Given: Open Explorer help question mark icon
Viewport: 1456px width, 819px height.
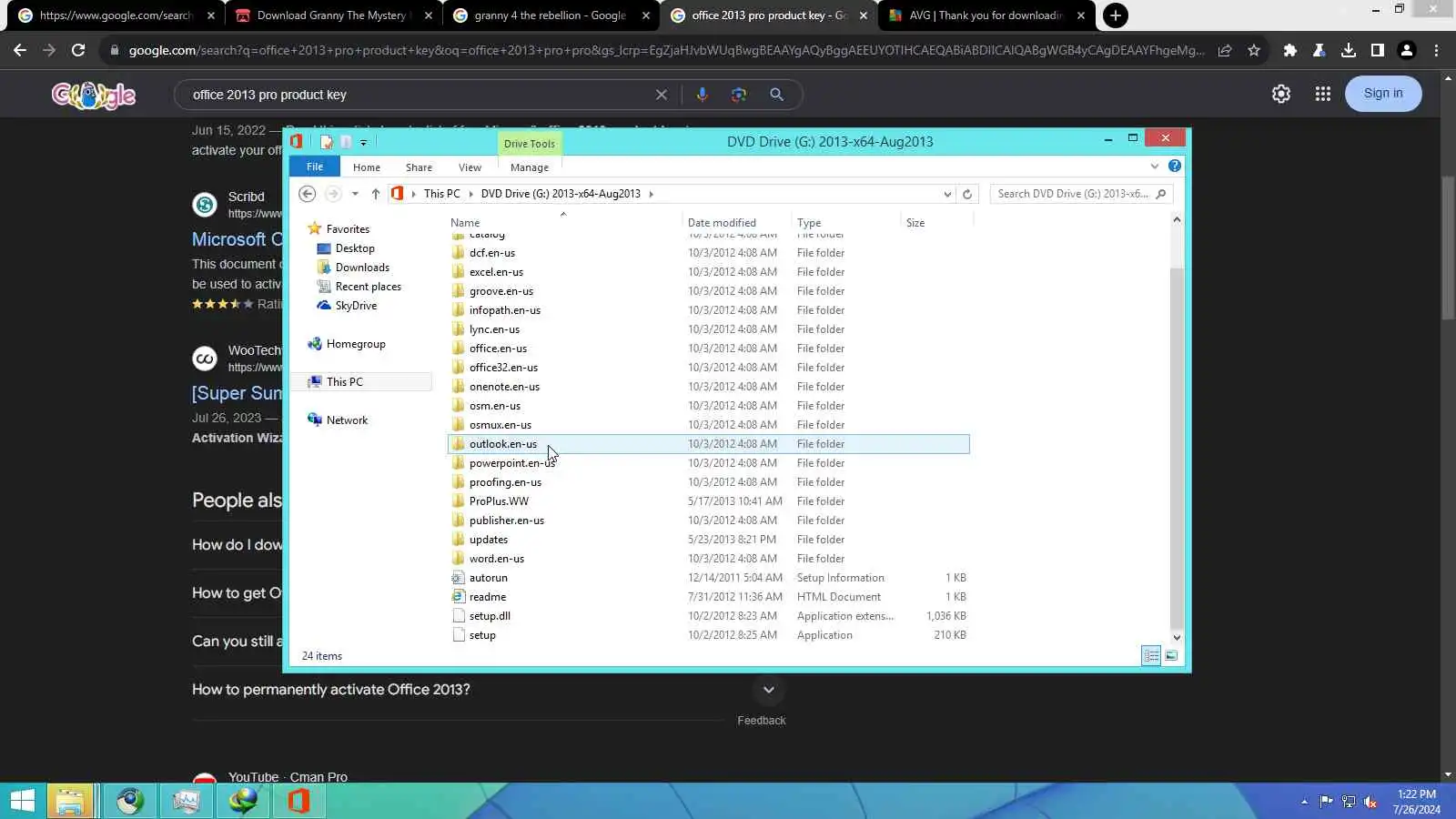Looking at the screenshot, I should coord(1175,167).
